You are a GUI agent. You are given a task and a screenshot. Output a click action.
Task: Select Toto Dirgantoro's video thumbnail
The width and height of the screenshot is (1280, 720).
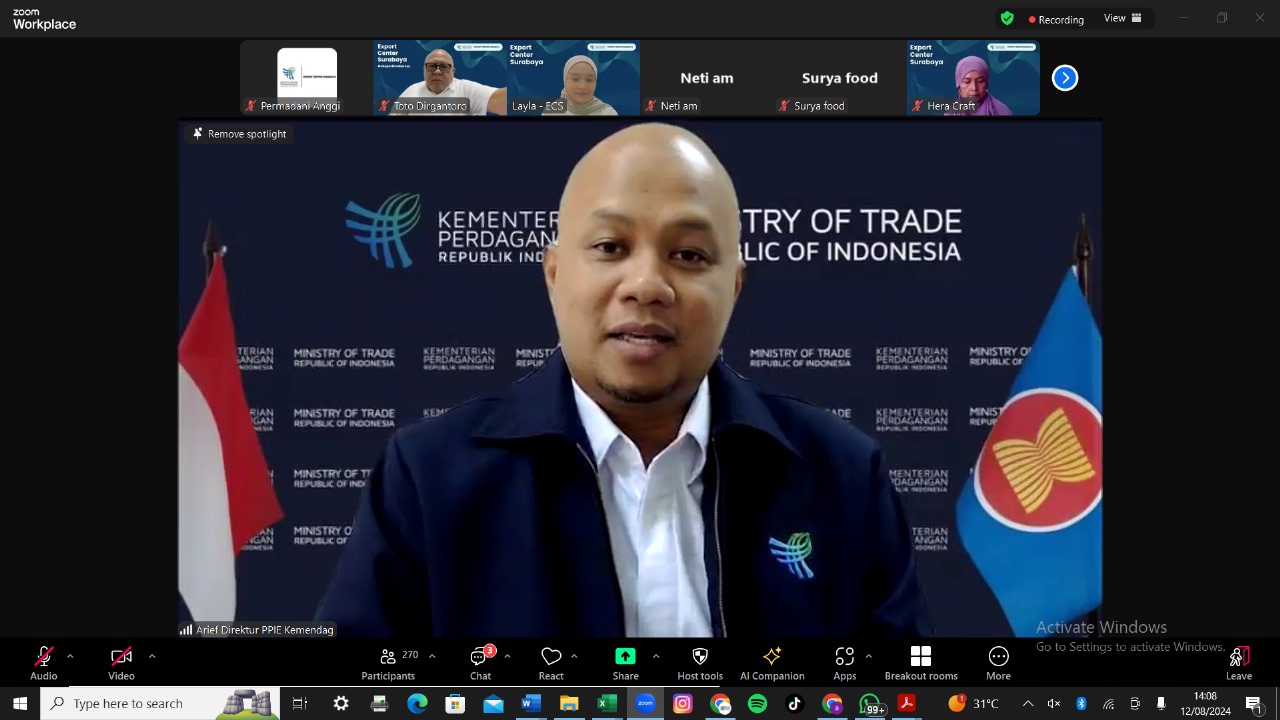pos(440,78)
